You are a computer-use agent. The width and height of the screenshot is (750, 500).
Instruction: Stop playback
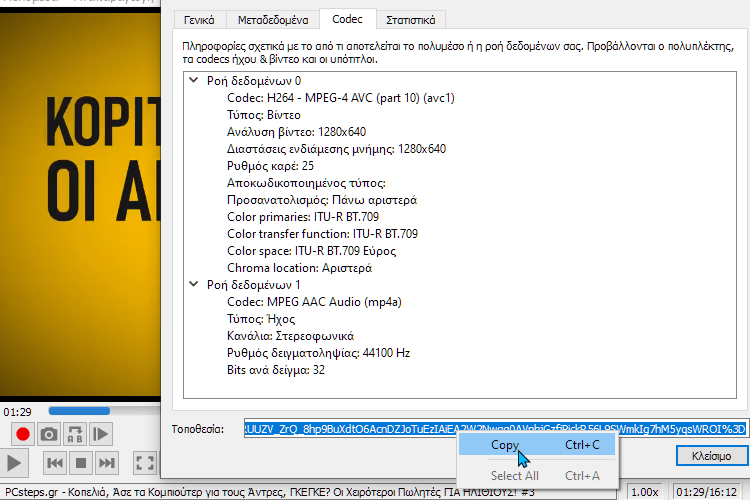click(x=81, y=463)
